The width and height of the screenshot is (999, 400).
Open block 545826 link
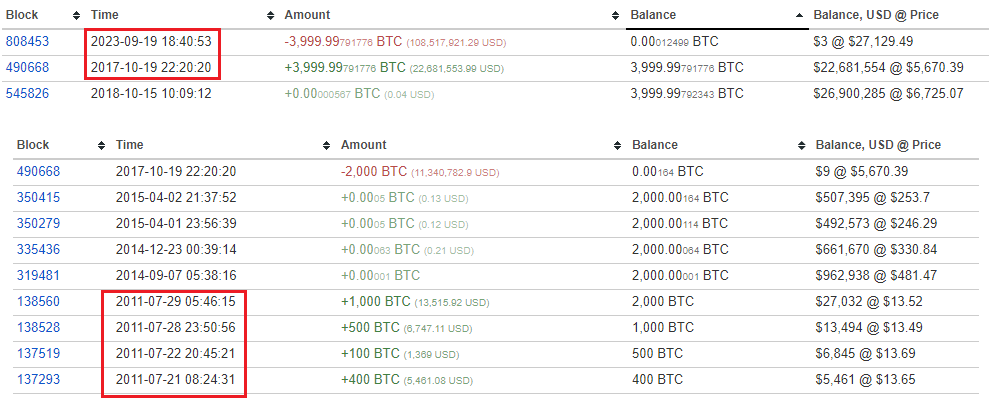pos(27,93)
